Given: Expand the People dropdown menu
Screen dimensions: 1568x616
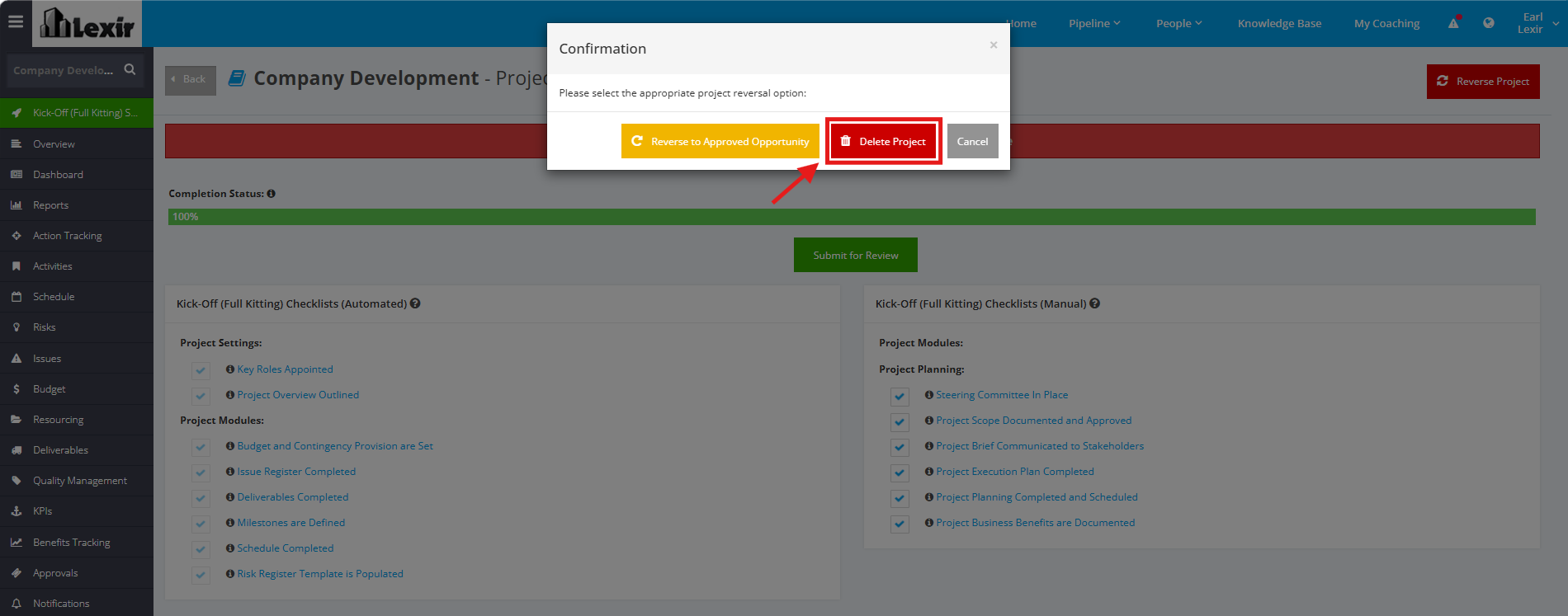Looking at the screenshot, I should [1178, 23].
